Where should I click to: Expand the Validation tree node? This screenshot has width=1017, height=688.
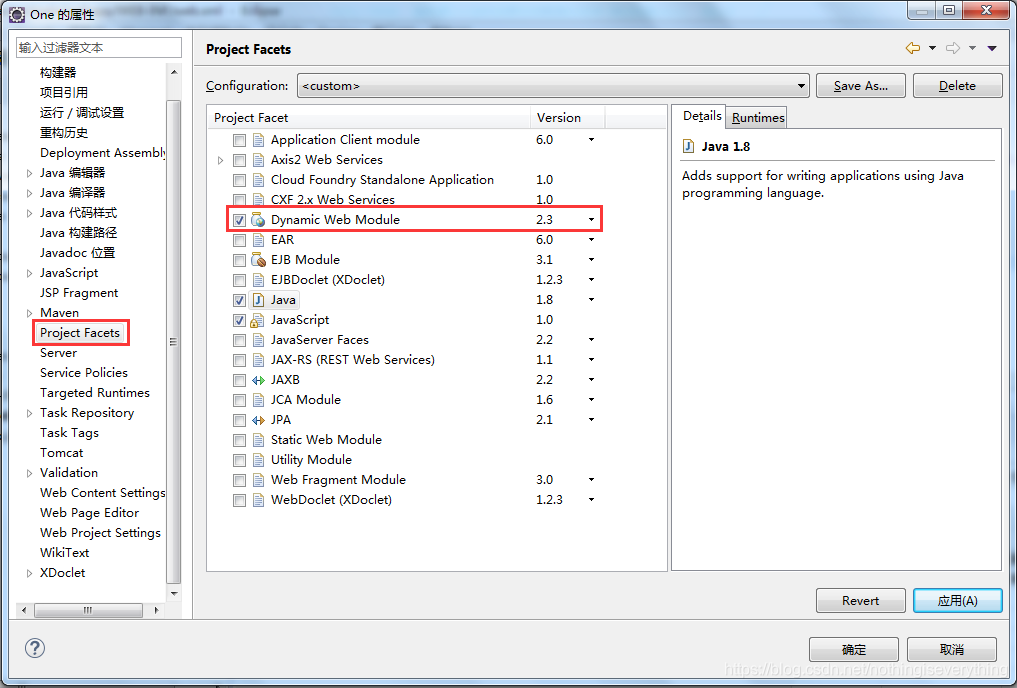[29, 473]
